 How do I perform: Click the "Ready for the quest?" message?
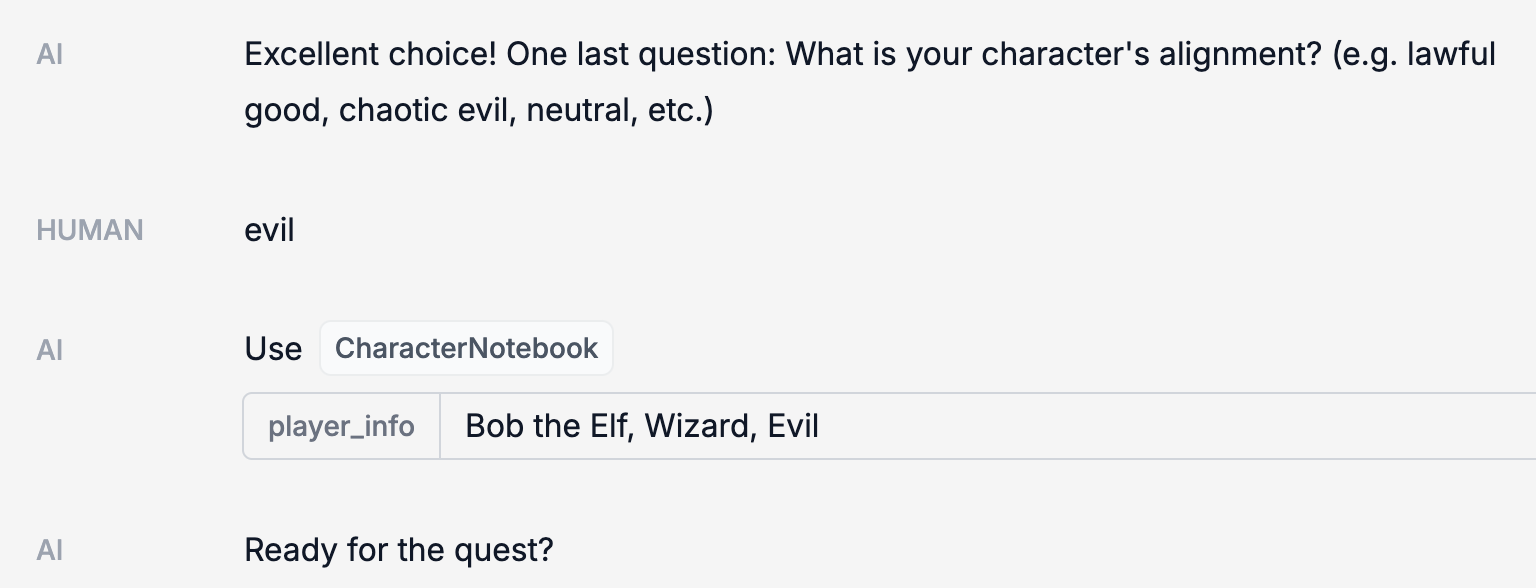398,550
